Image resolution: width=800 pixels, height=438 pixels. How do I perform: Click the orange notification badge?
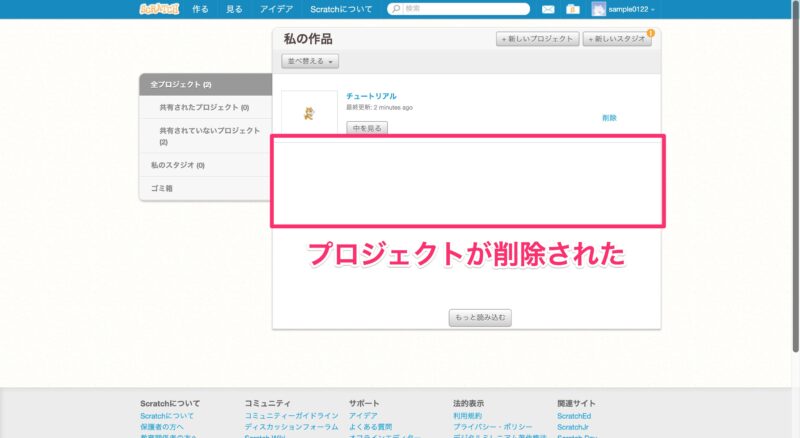[x=651, y=33]
